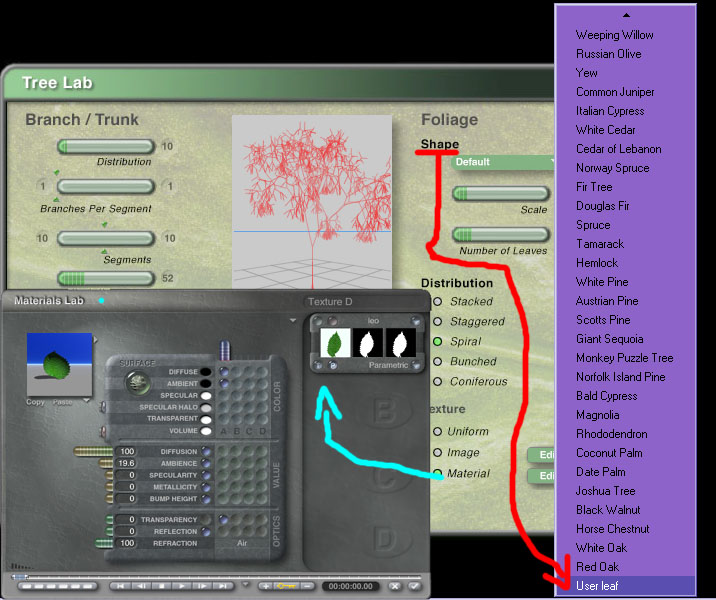Viewport: 716px width, 600px height.
Task: Click the pinkish button beside it on Texture D
Action: pyautogui.click(x=332, y=321)
